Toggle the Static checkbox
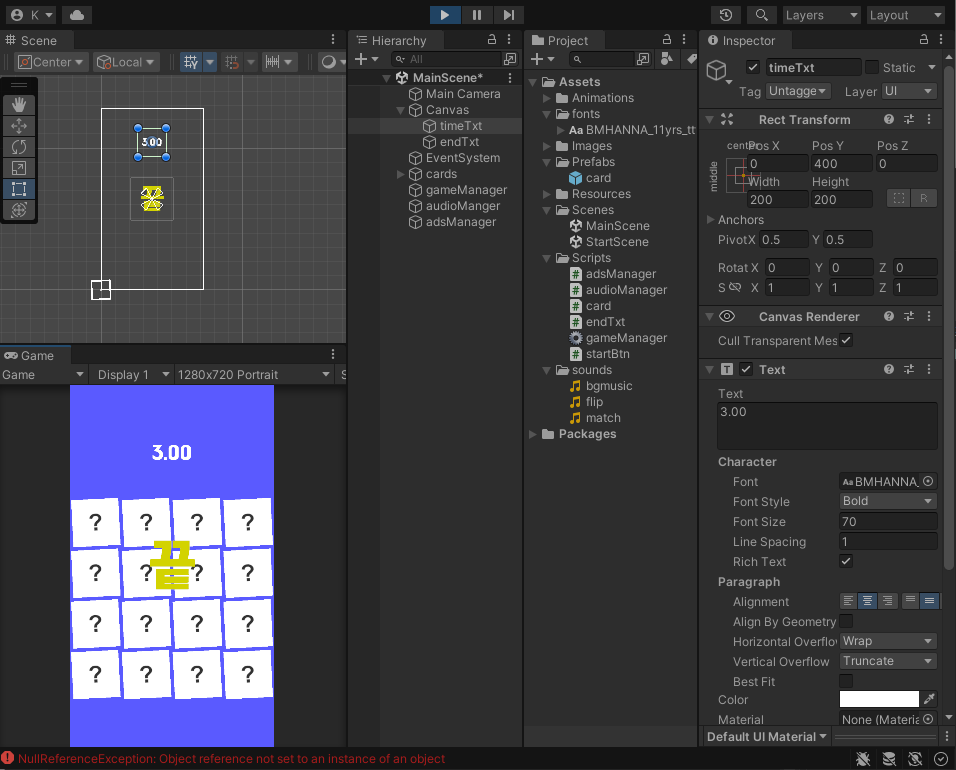 click(x=872, y=67)
